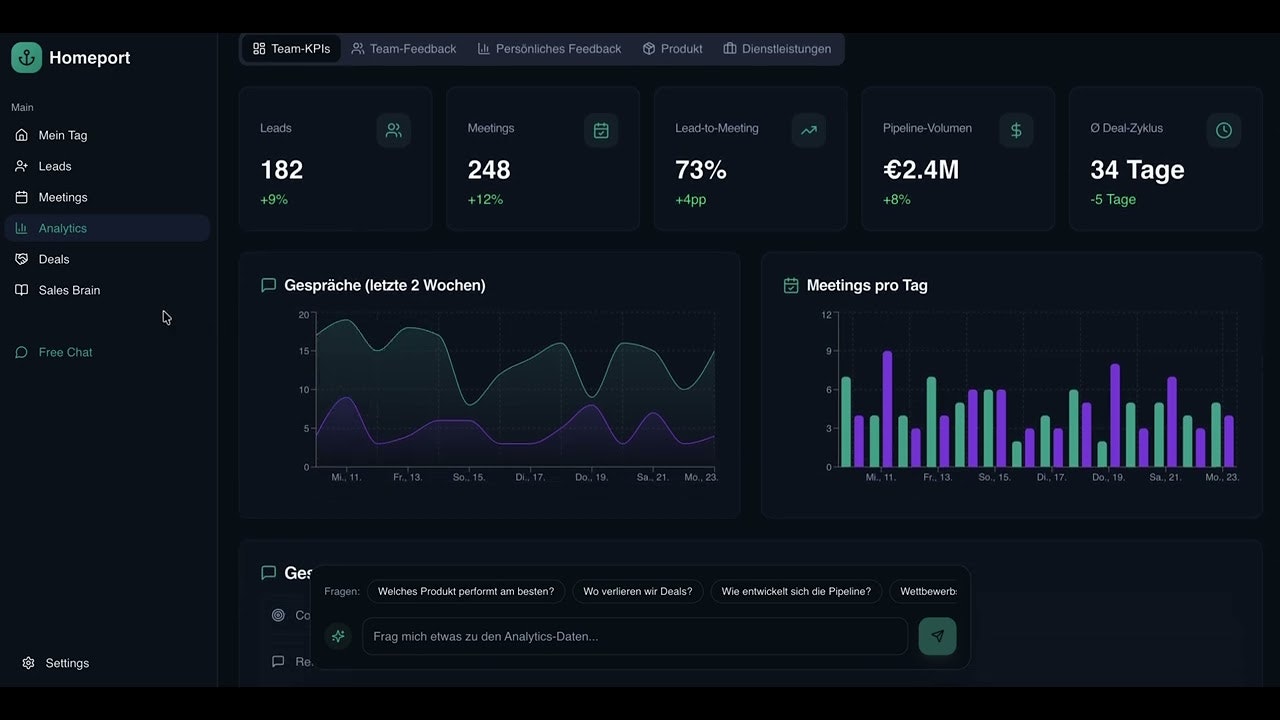
Task: Show the Dienstleistungen tab
Action: point(777,48)
